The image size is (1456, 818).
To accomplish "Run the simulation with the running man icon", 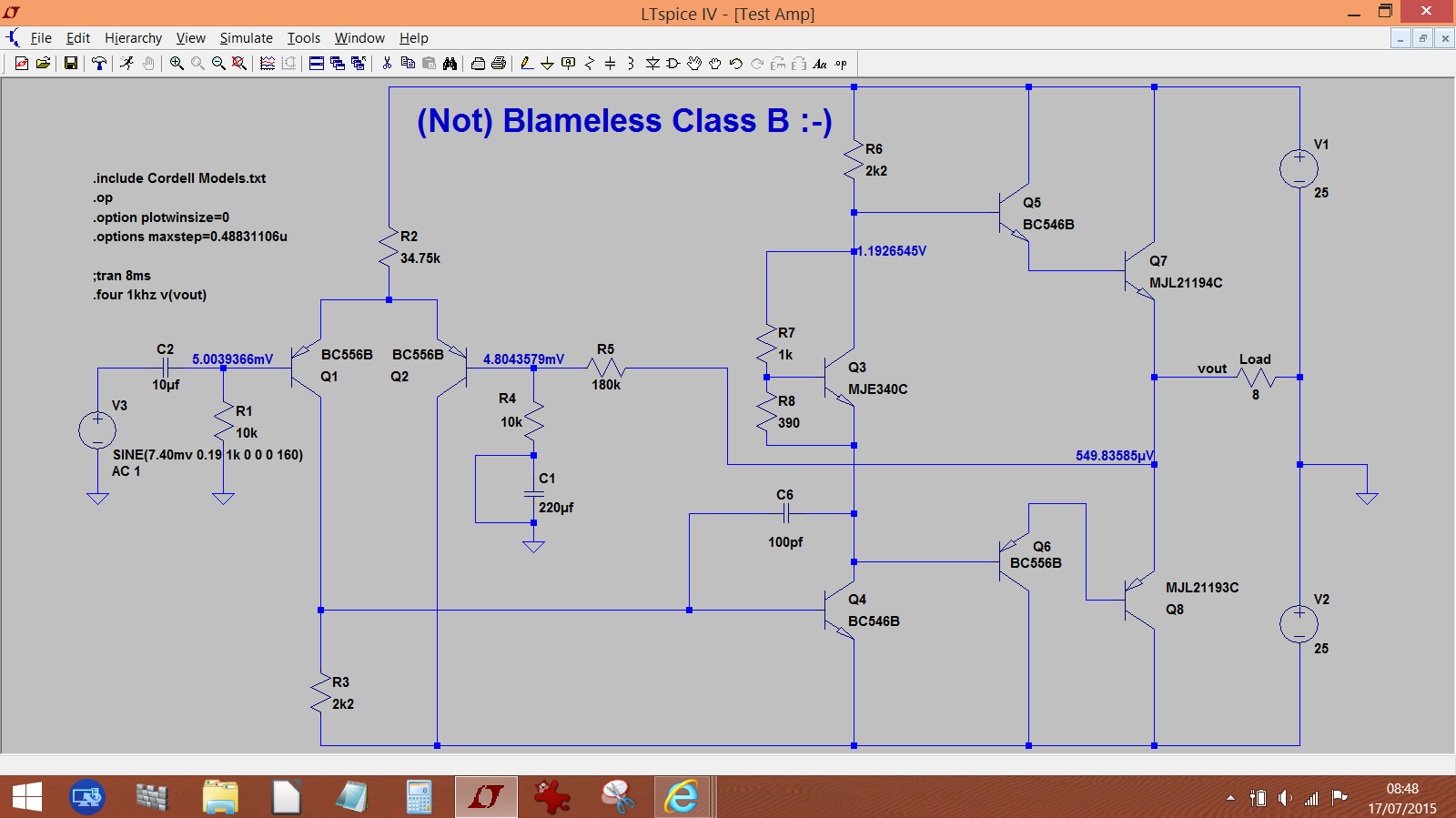I will pos(126,63).
